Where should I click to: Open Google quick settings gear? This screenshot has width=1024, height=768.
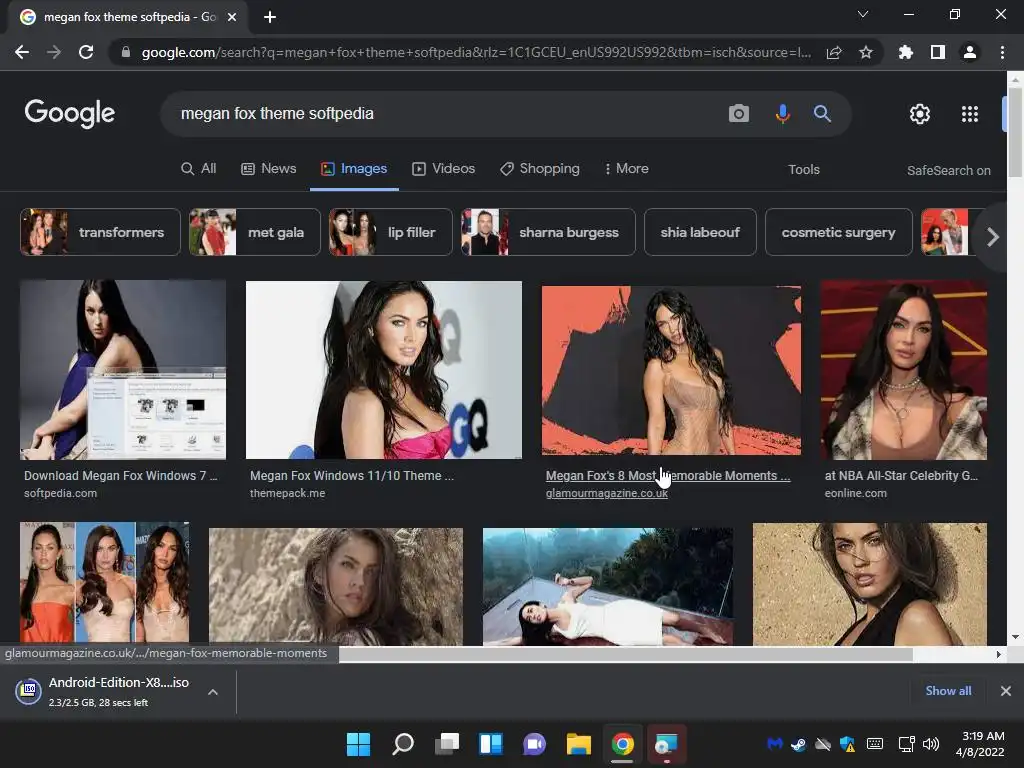[920, 114]
